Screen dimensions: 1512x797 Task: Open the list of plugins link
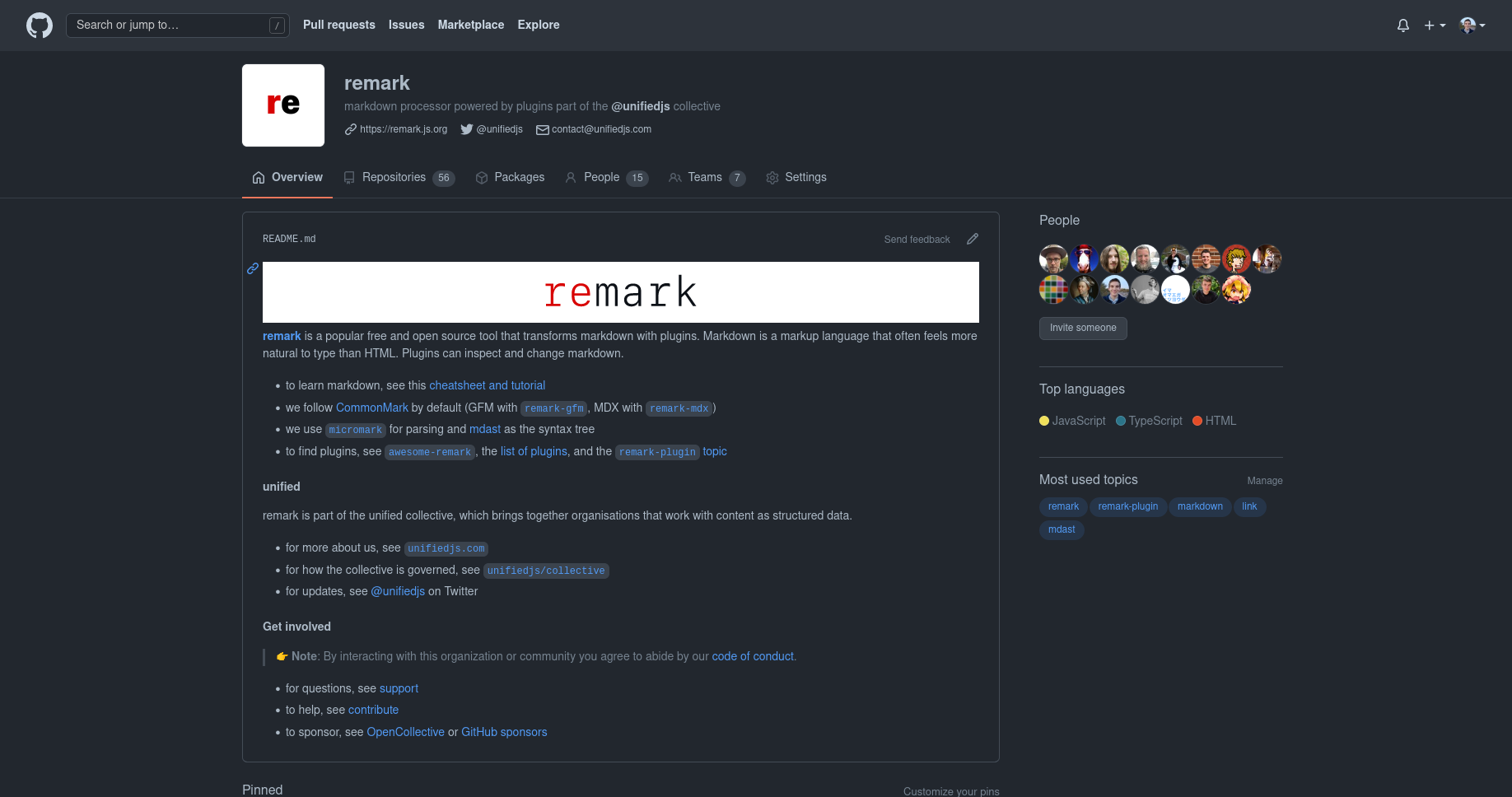coord(534,451)
